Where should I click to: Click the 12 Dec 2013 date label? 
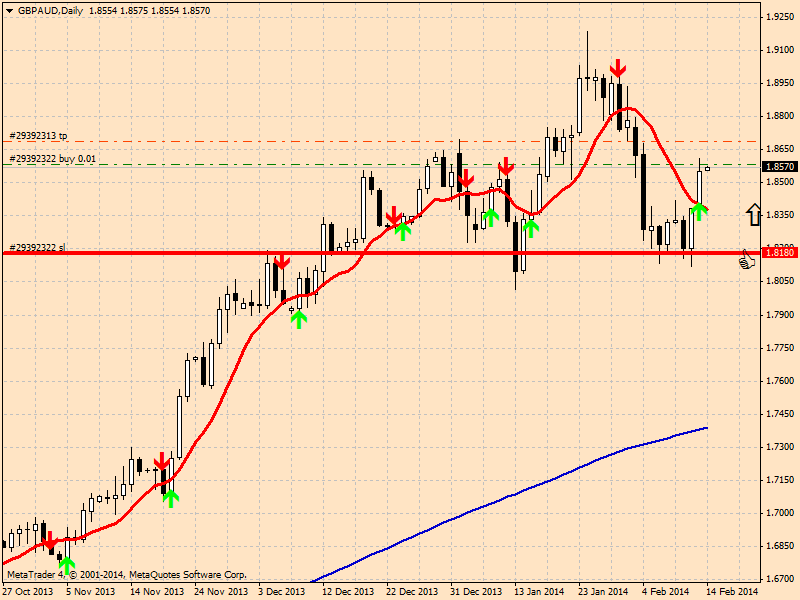pos(348,592)
